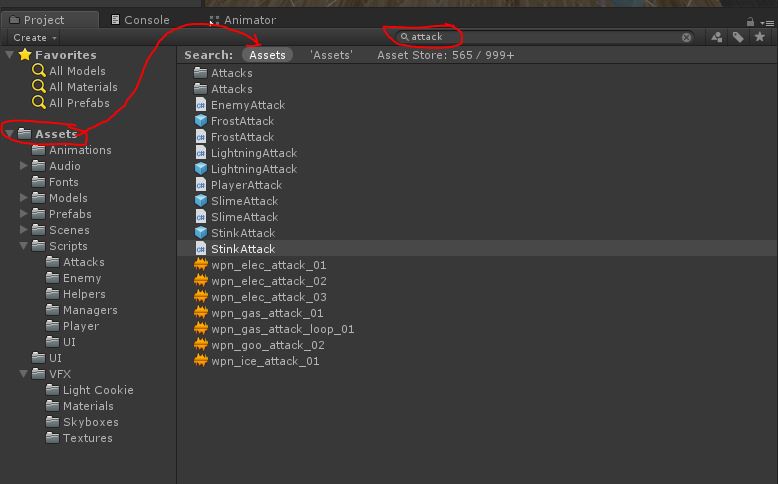Select wpn_elec_attack_01 audio clip icon
Image resolution: width=778 pixels, height=484 pixels.
(x=200, y=265)
